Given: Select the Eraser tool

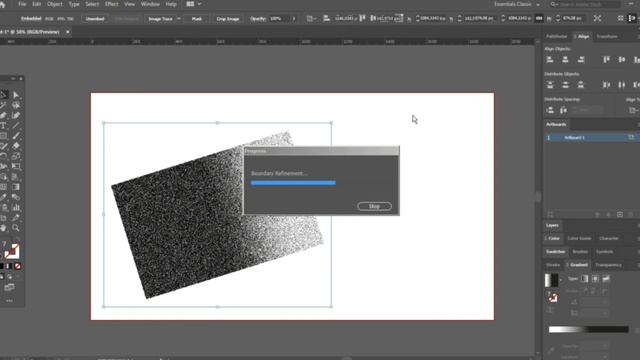Looking at the screenshot, I should click(16, 146).
